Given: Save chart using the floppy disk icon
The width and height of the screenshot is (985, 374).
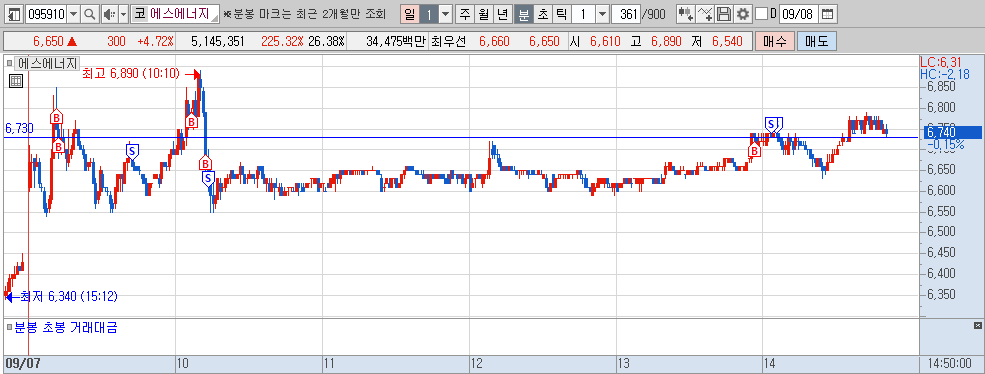Looking at the screenshot, I should click(x=724, y=14).
